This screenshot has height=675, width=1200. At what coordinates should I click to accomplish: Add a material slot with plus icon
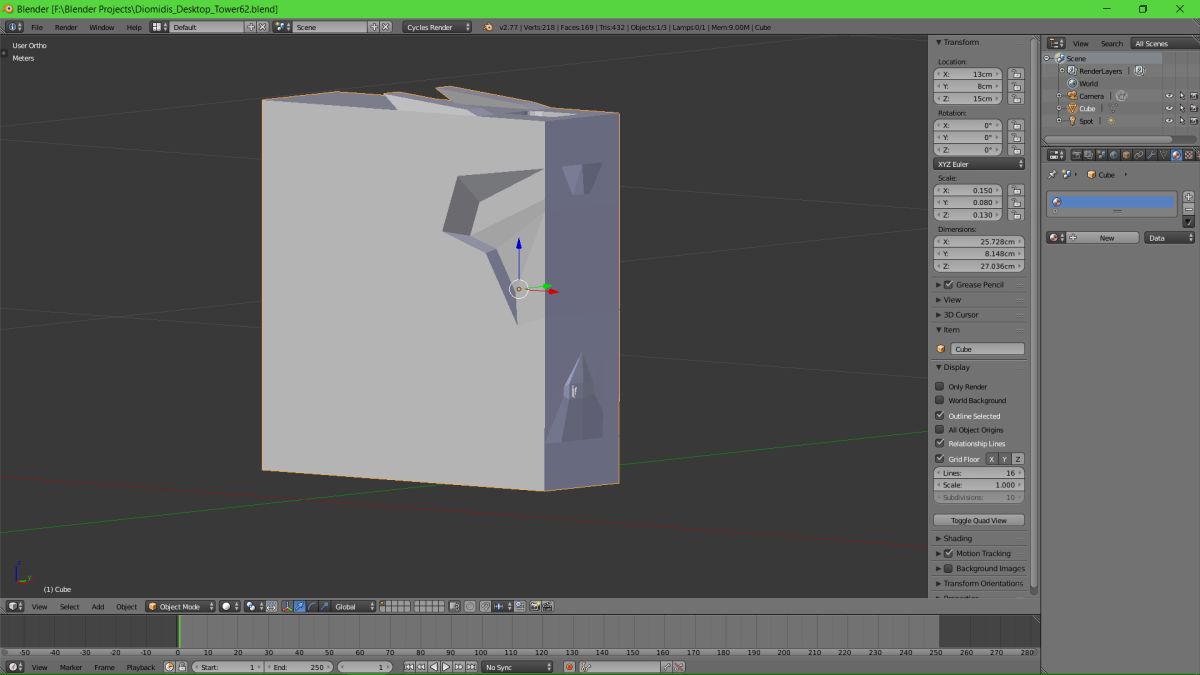tap(1188, 197)
